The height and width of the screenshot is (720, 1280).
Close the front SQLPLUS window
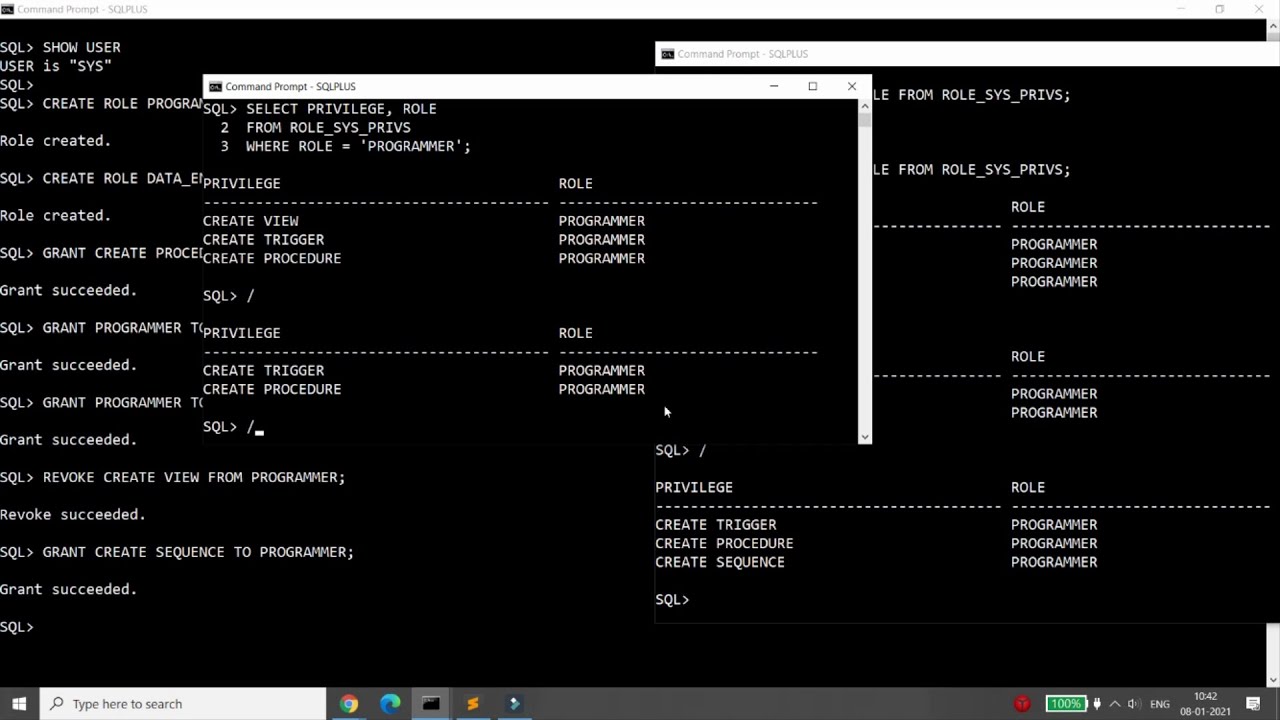click(x=852, y=86)
